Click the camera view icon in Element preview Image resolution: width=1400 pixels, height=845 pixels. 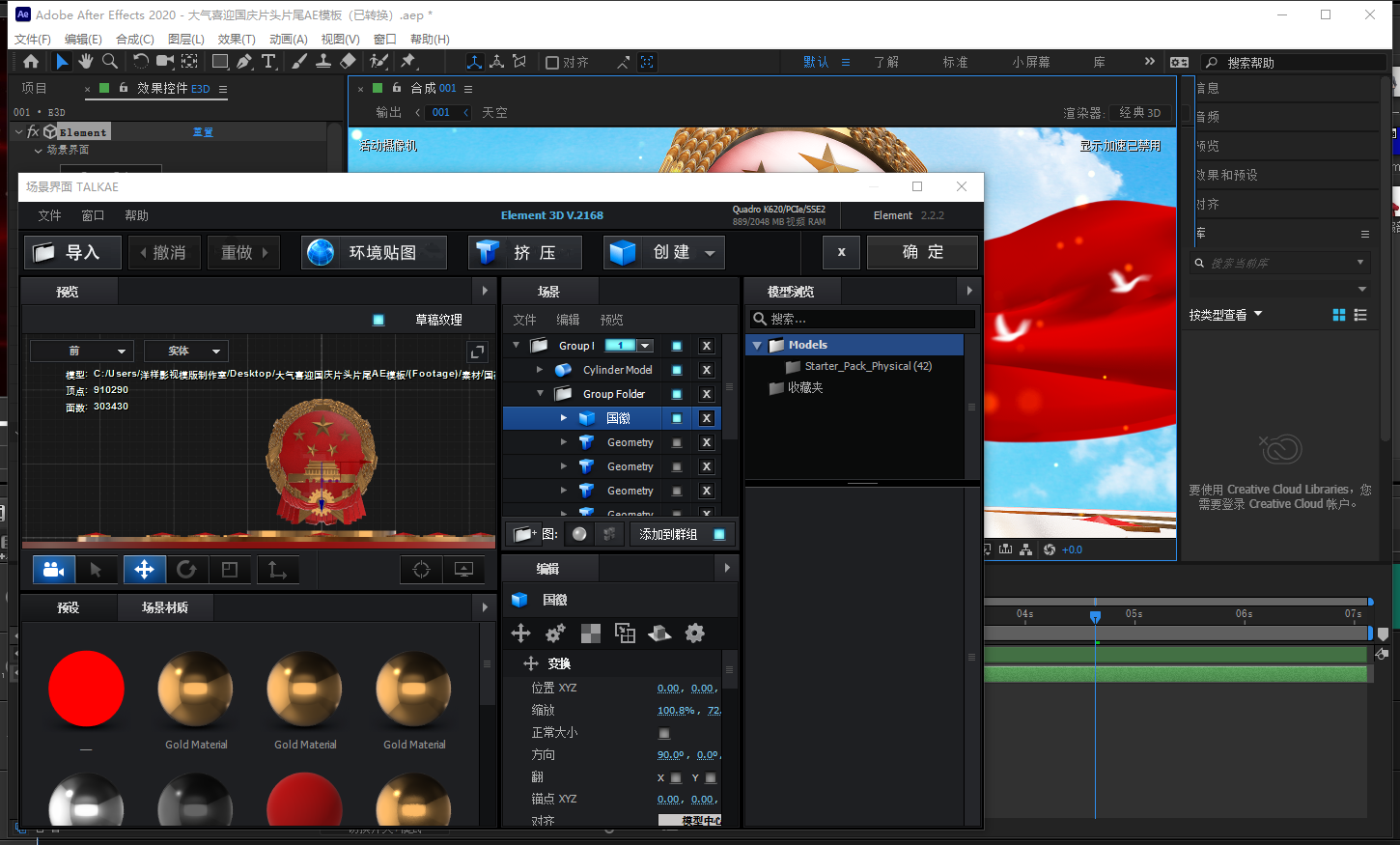click(54, 570)
